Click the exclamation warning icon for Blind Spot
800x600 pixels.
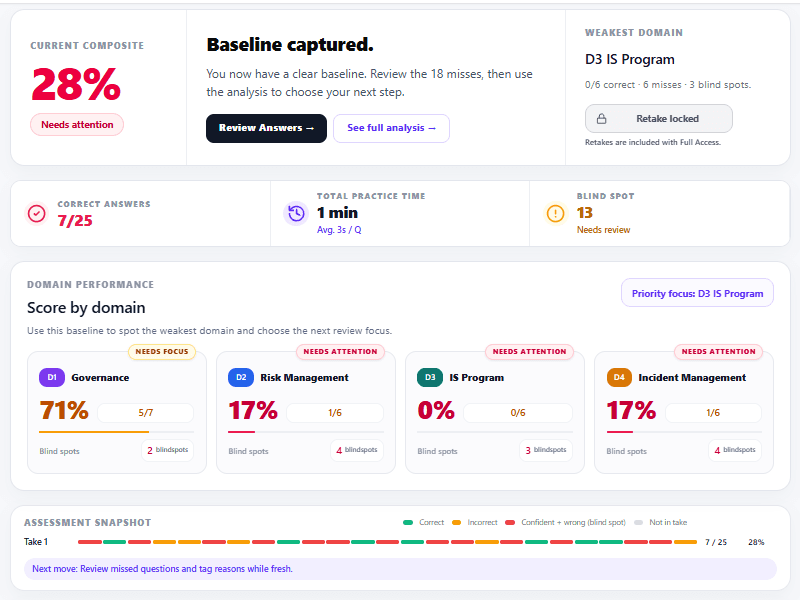pyautogui.click(x=556, y=214)
